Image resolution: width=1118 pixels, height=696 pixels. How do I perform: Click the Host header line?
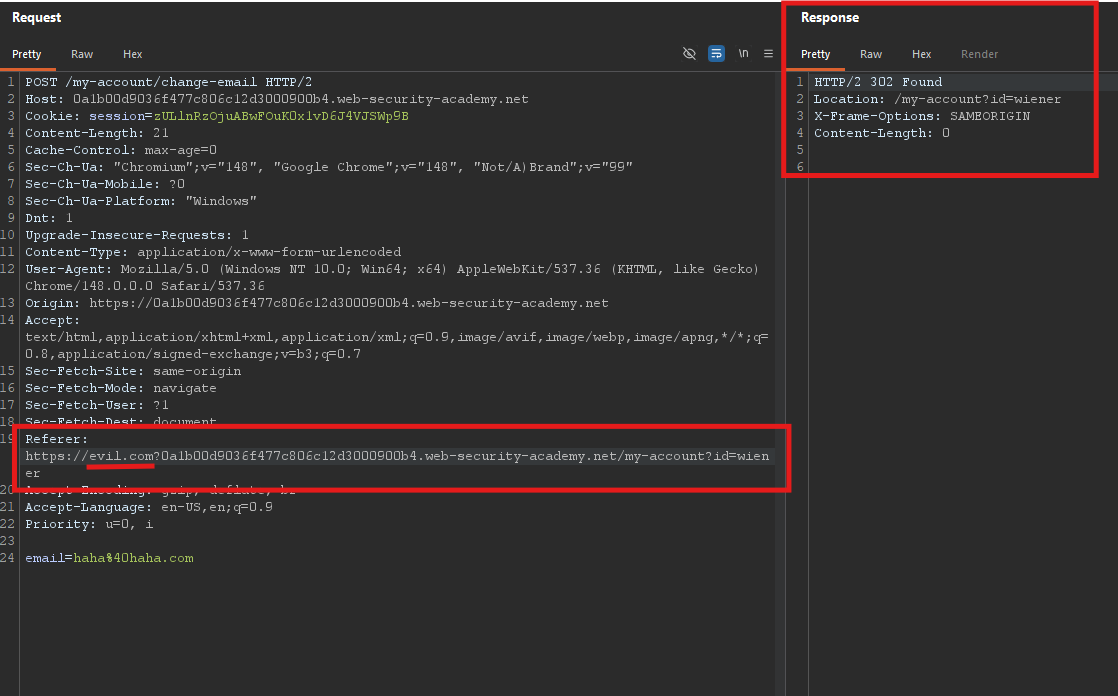[277, 99]
